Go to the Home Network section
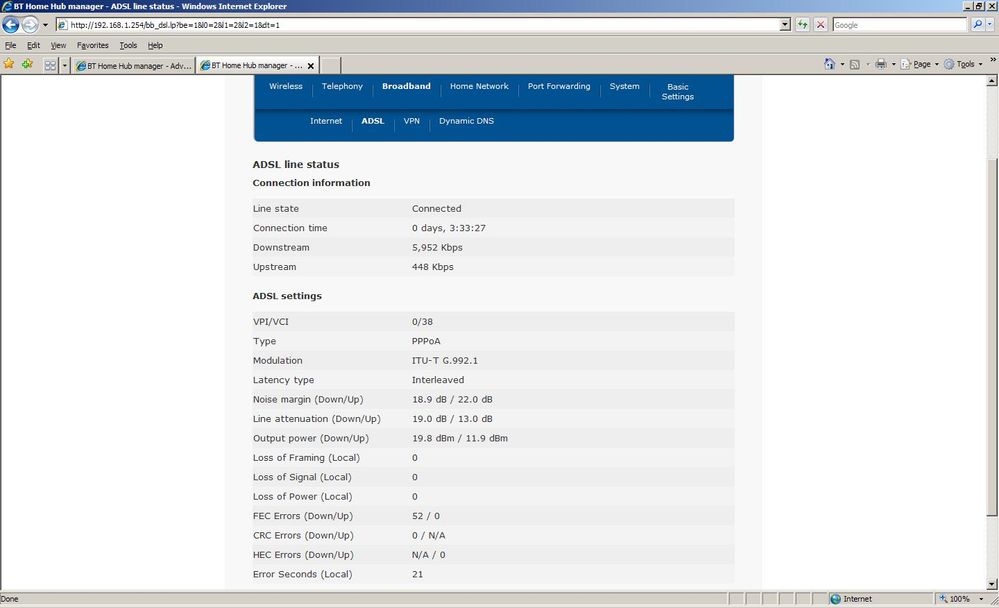The height and width of the screenshot is (608, 999). coord(479,86)
